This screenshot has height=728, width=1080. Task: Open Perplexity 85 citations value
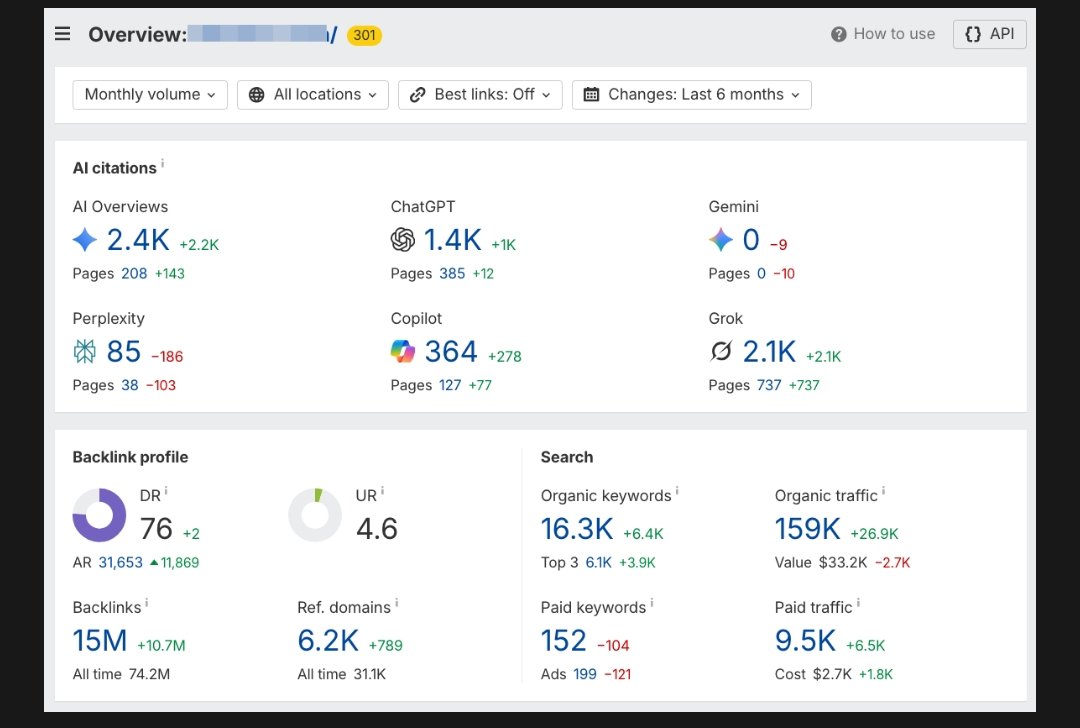[124, 351]
